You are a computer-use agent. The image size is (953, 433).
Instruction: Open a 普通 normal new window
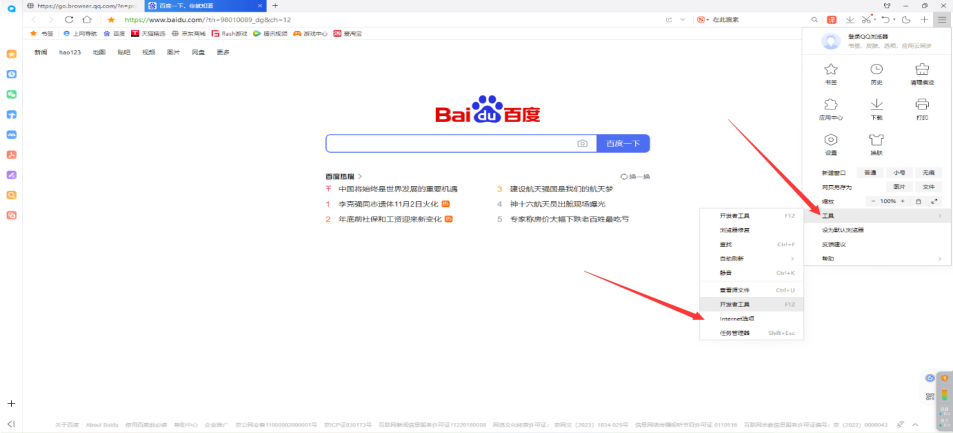pos(870,173)
